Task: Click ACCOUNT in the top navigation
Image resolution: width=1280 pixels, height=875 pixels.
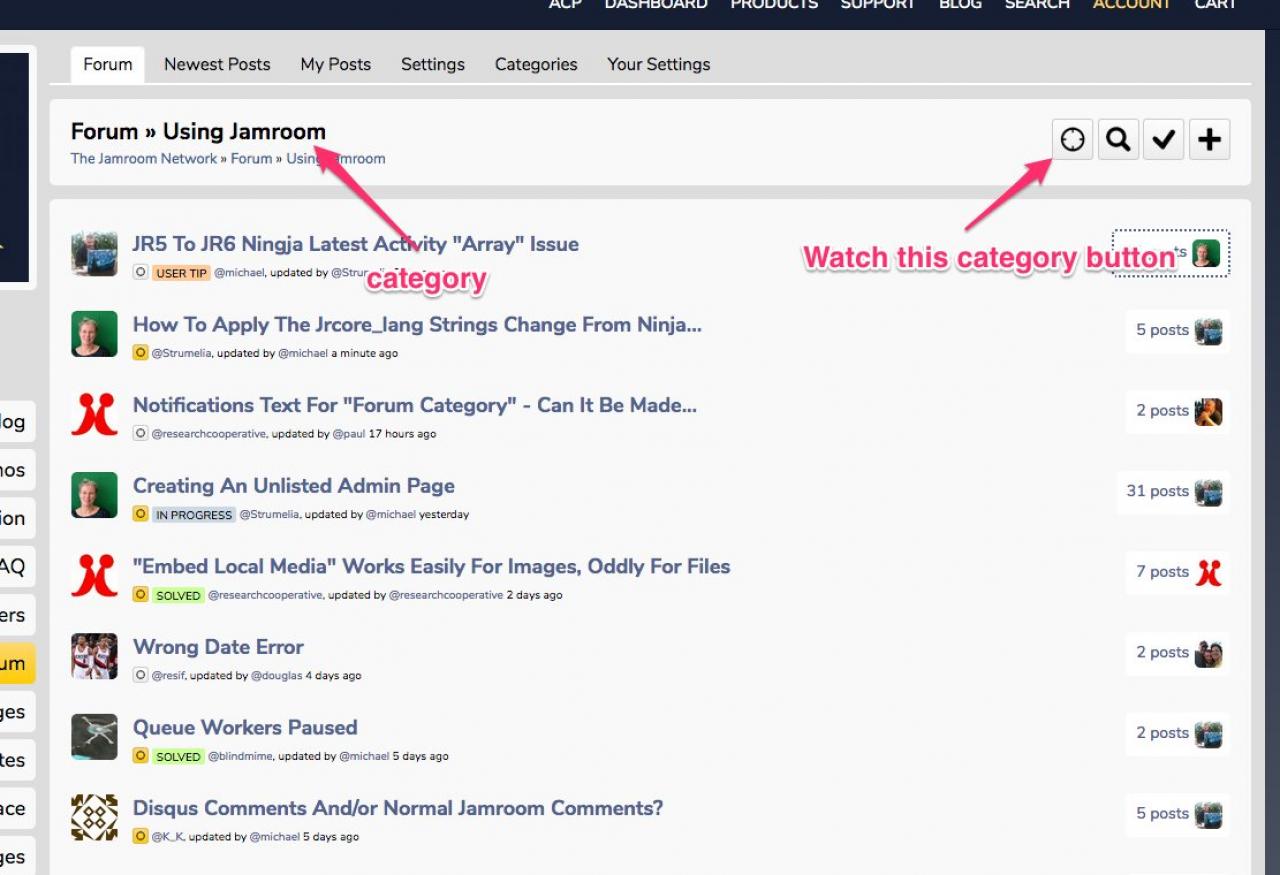Action: [x=1132, y=5]
